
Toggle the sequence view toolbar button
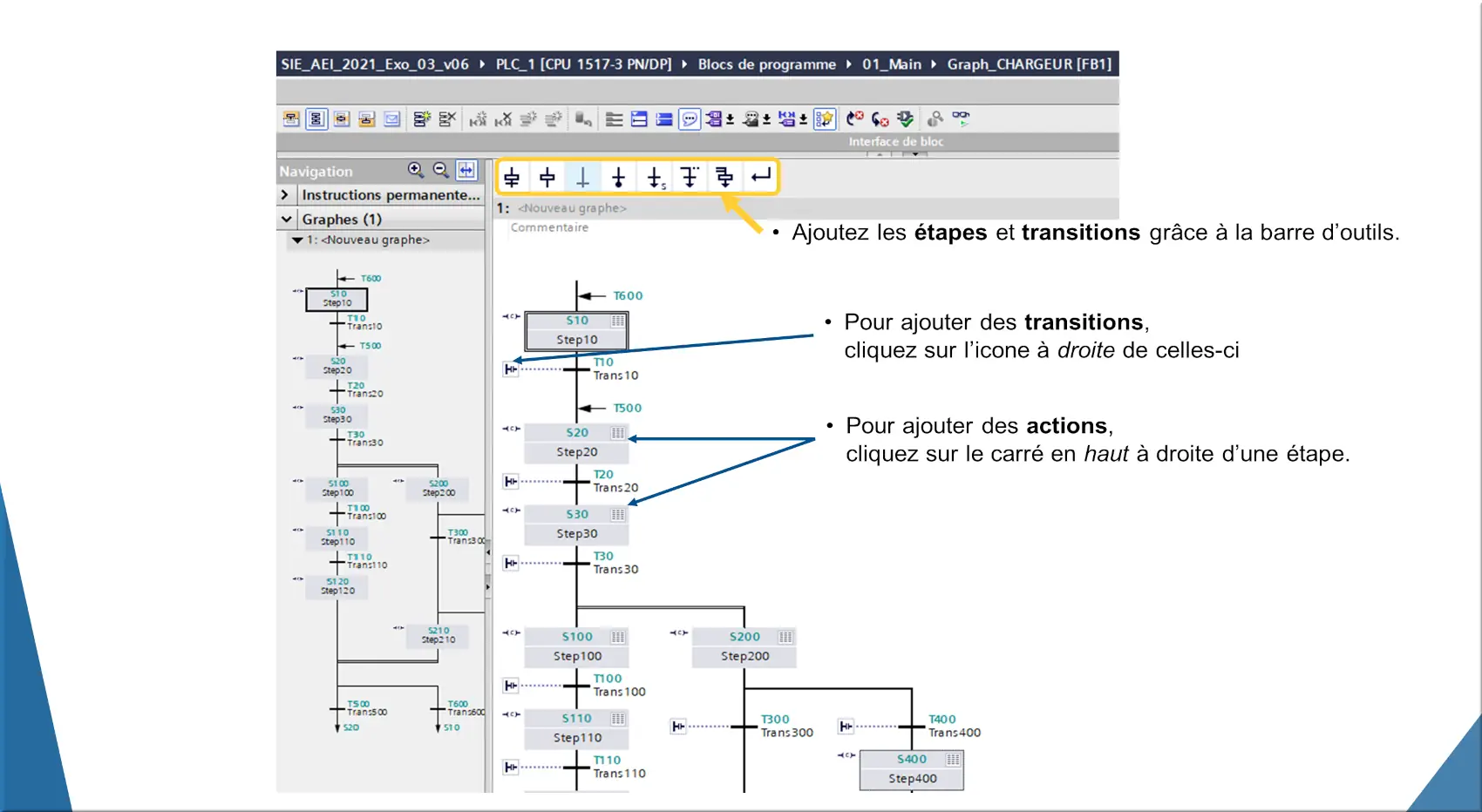[x=316, y=118]
